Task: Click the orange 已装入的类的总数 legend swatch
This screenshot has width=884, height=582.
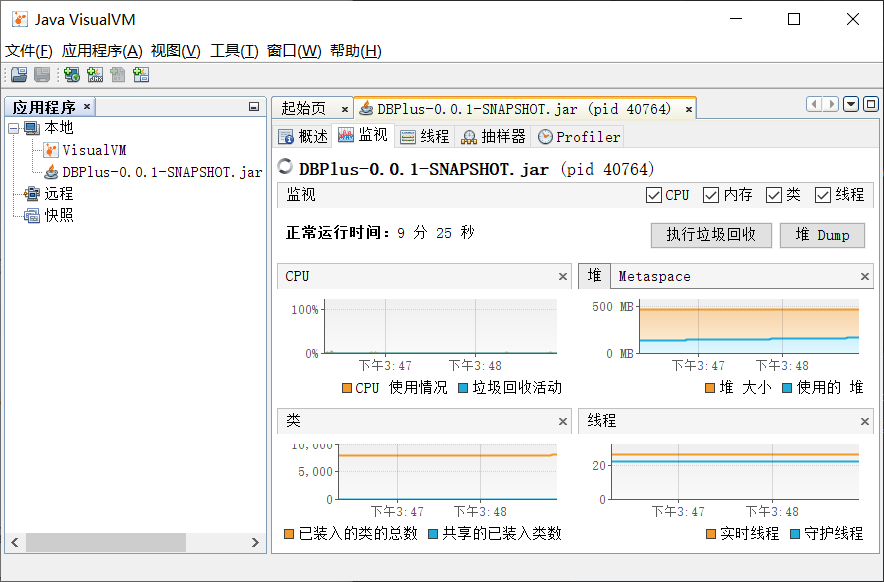Action: pos(289,534)
